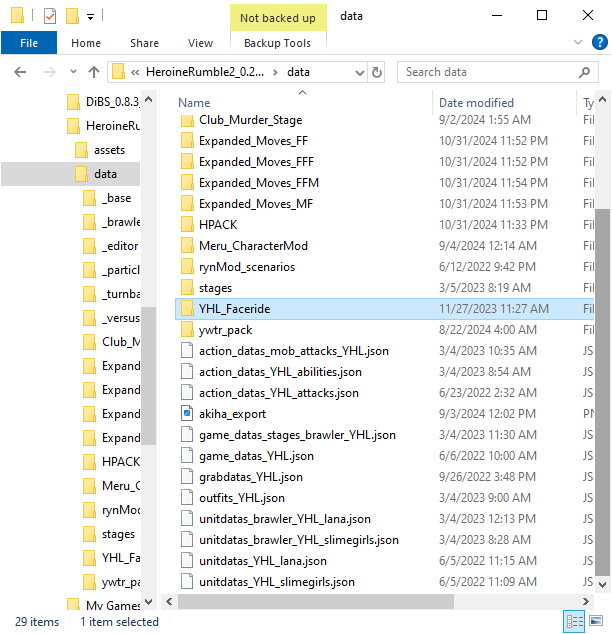Switch to the Share ribbon tab
Image resolution: width=612 pixels, height=634 pixels.
tap(144, 43)
